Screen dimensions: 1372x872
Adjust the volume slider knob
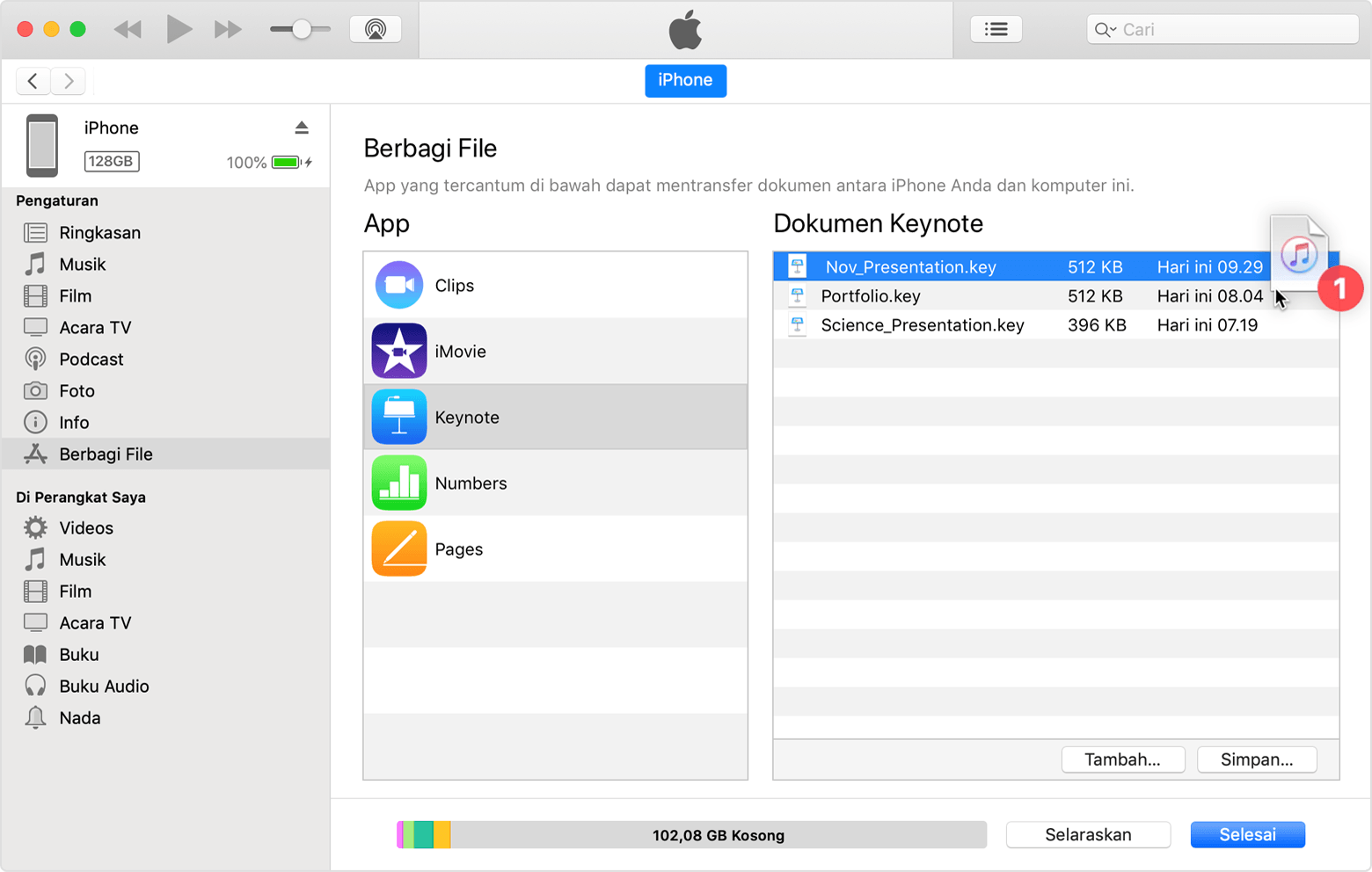coord(302,29)
